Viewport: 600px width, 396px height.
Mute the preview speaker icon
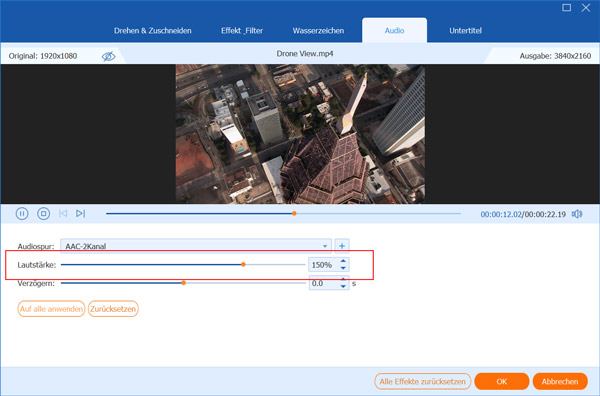577,214
